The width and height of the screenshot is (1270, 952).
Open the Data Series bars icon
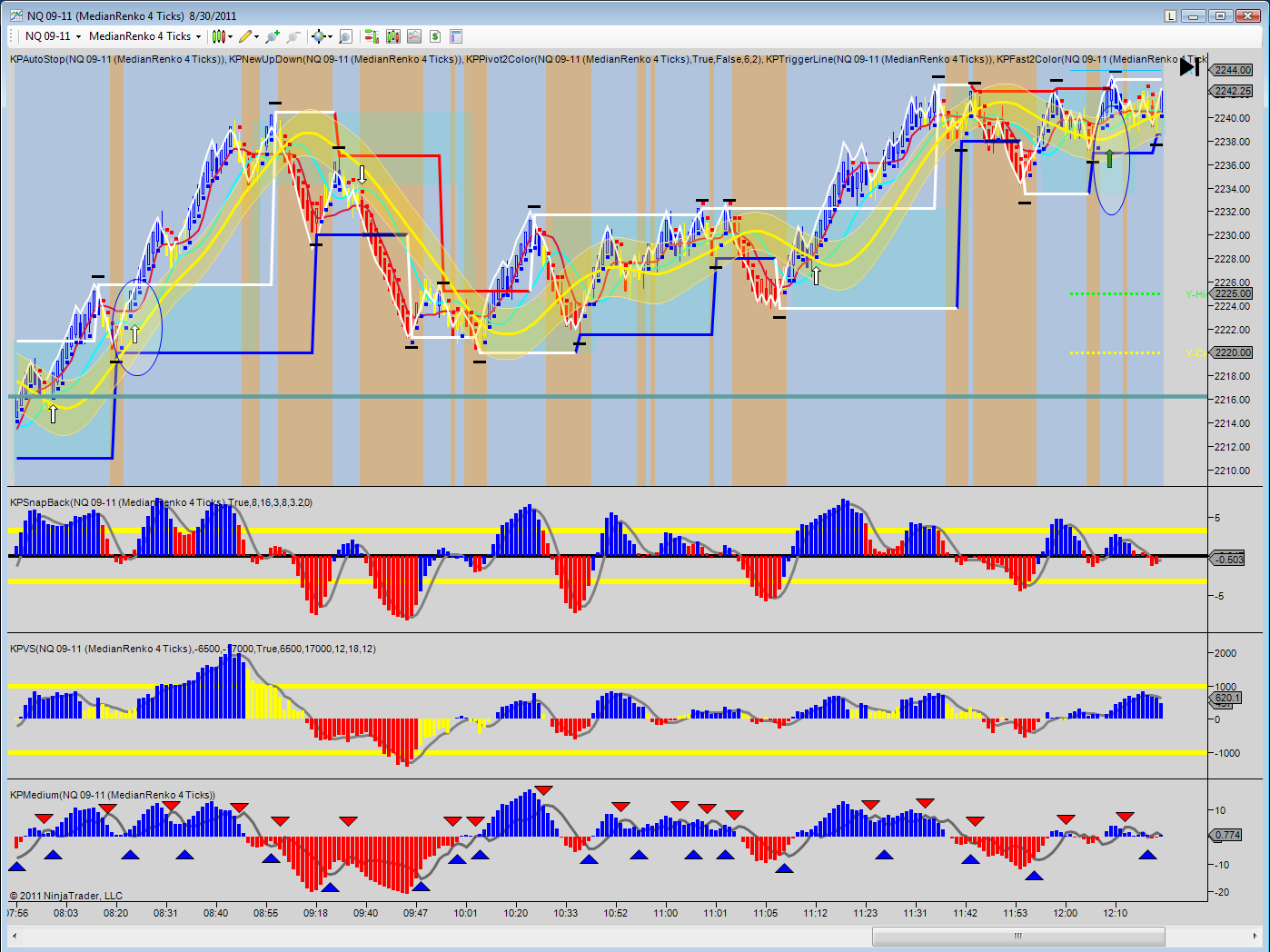pyautogui.click(x=392, y=36)
